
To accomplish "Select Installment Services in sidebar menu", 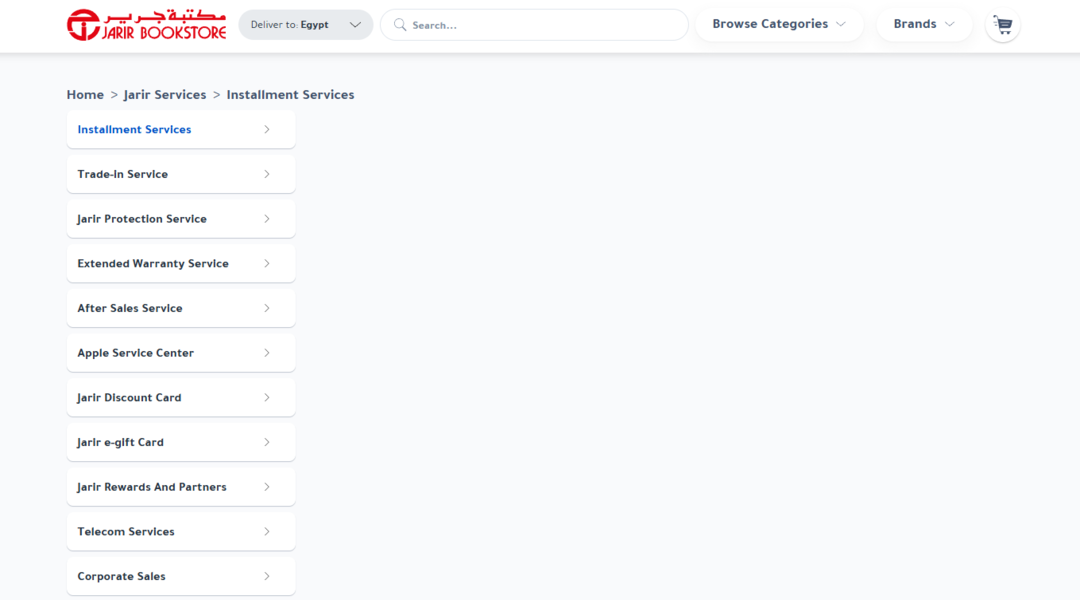I will 181,130.
